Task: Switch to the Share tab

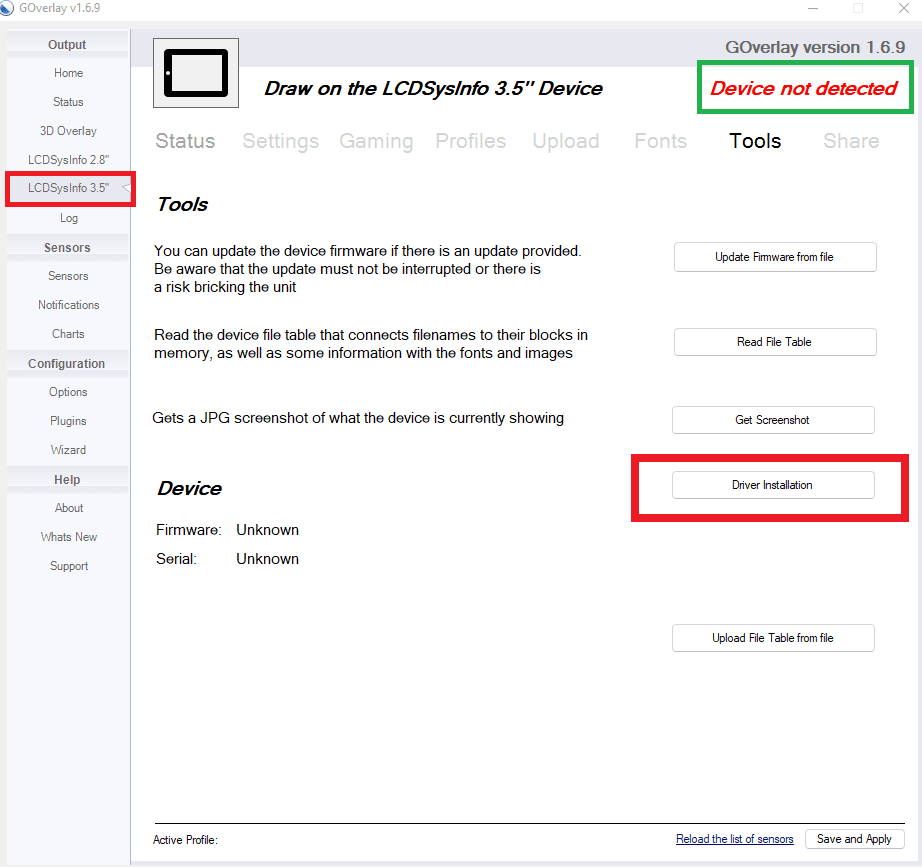Action: (x=851, y=141)
